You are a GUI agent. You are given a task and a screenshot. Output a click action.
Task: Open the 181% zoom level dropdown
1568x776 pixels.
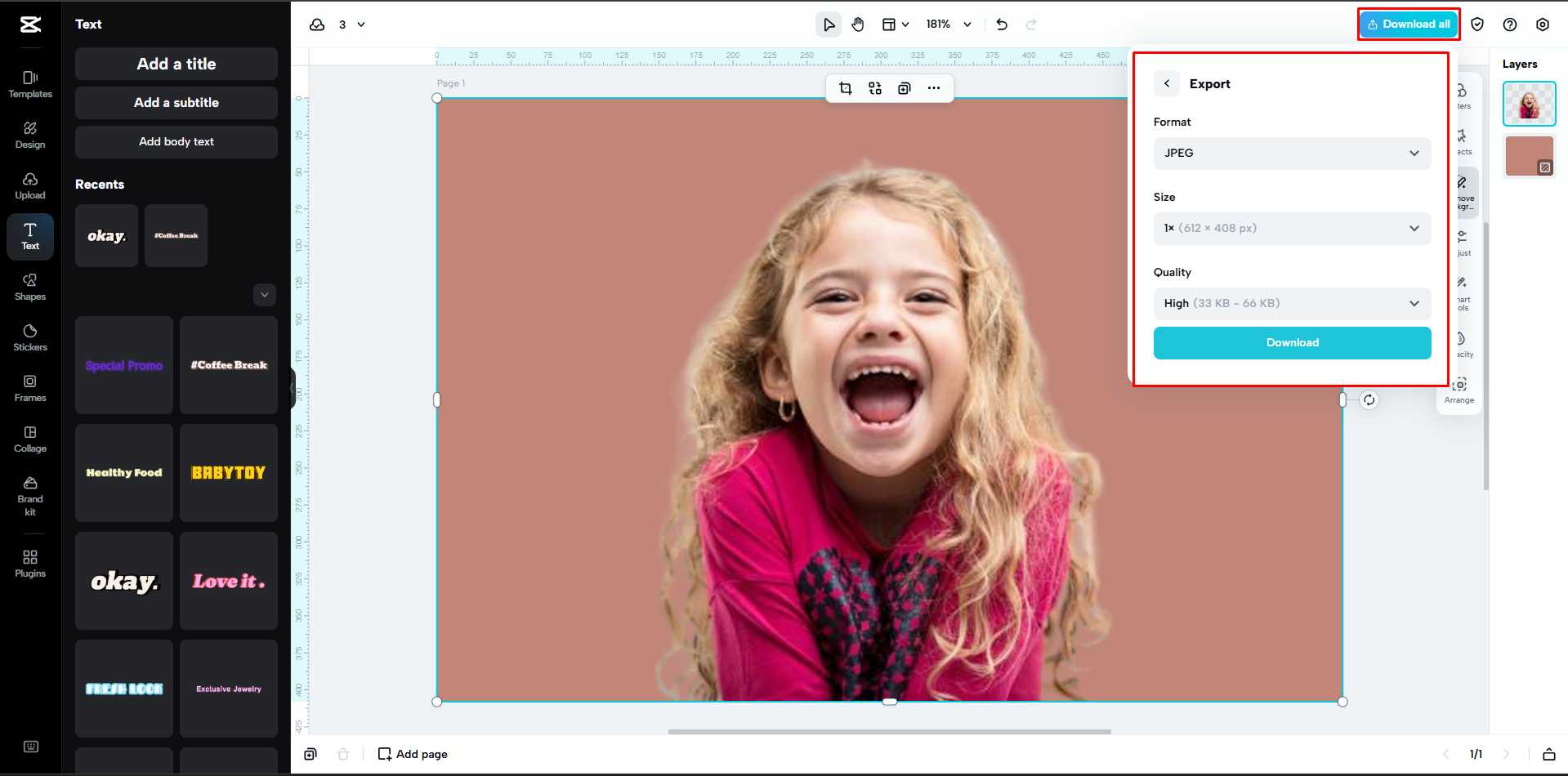[948, 25]
